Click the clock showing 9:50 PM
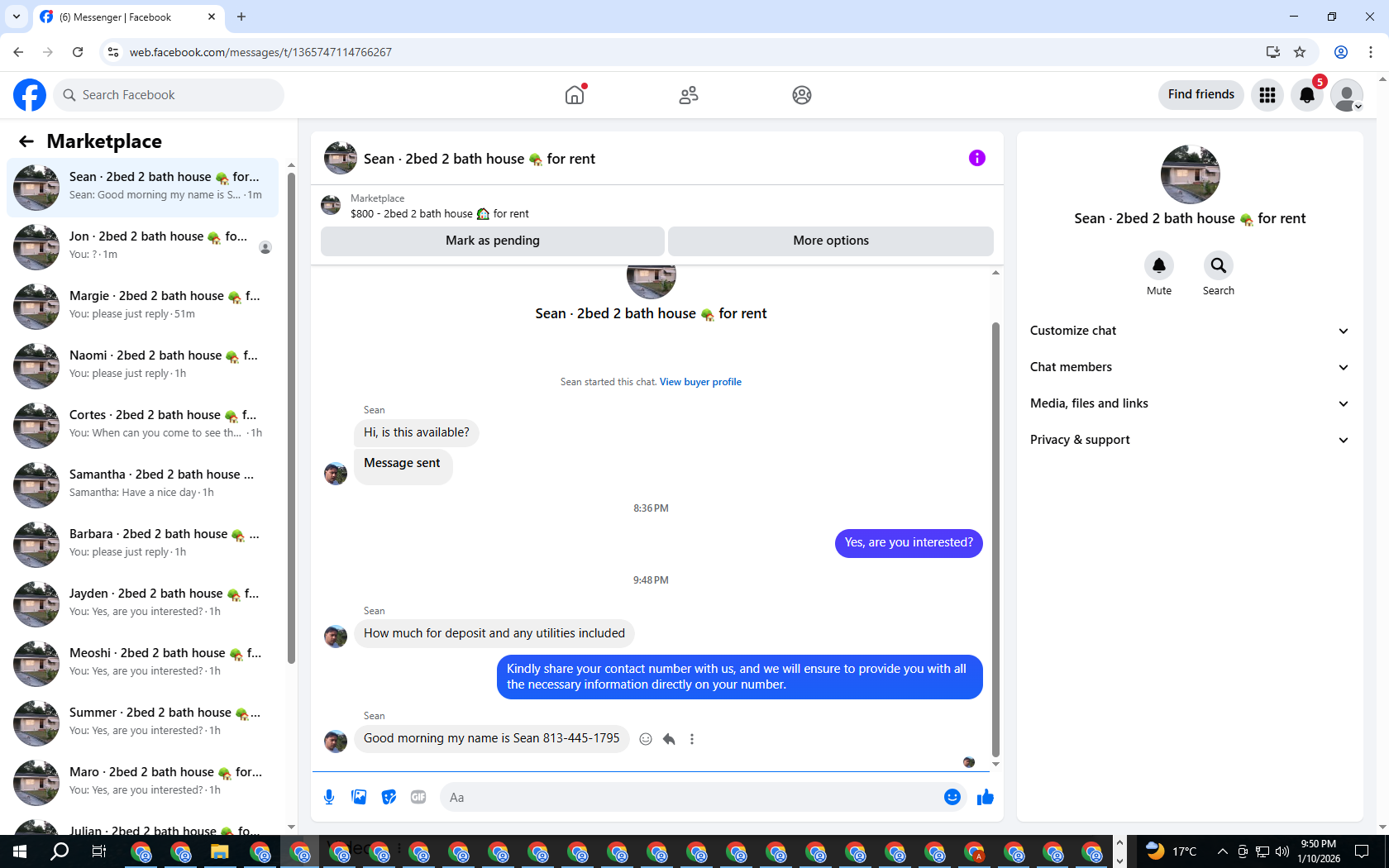1389x868 pixels. coord(1318,844)
